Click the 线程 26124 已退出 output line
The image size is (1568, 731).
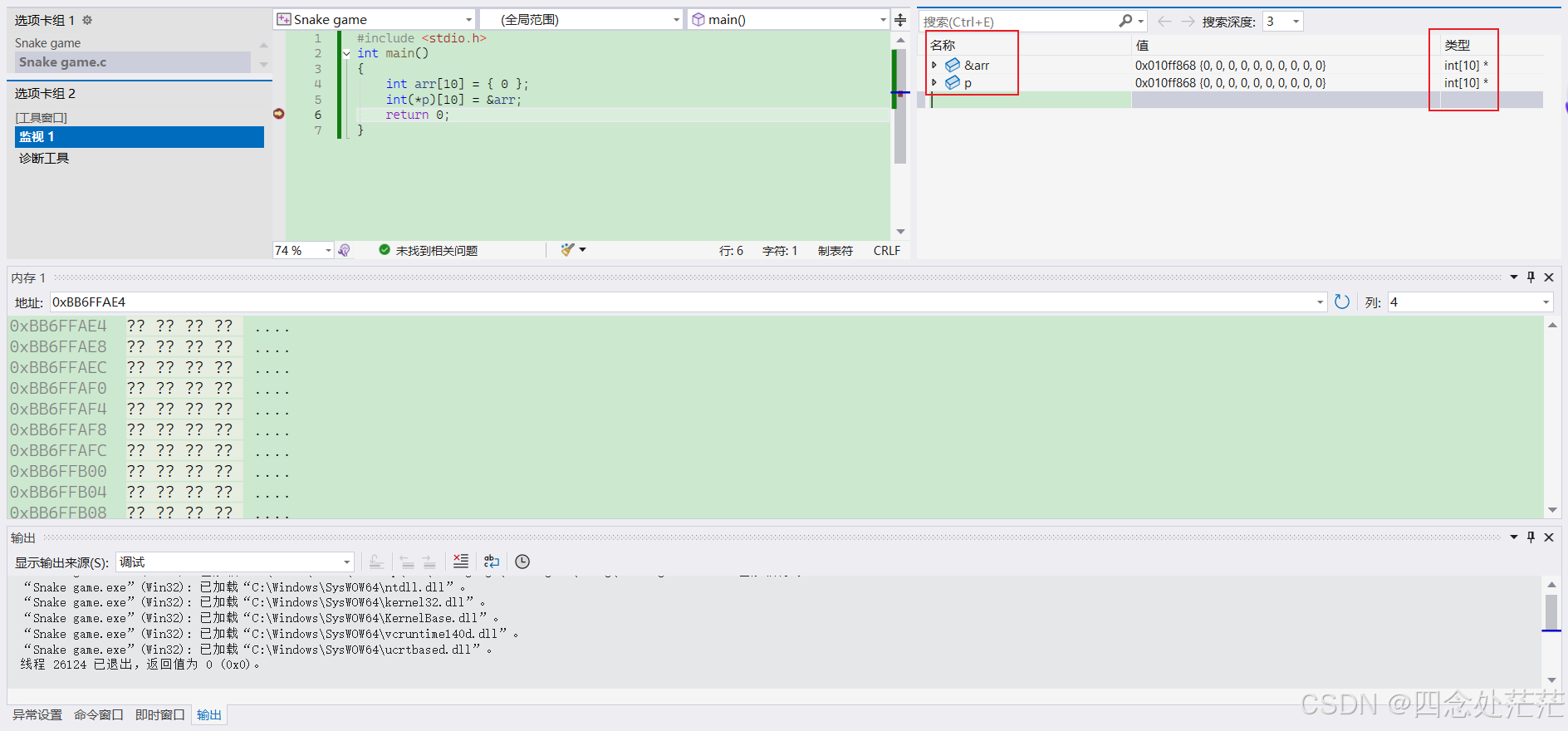[140, 665]
